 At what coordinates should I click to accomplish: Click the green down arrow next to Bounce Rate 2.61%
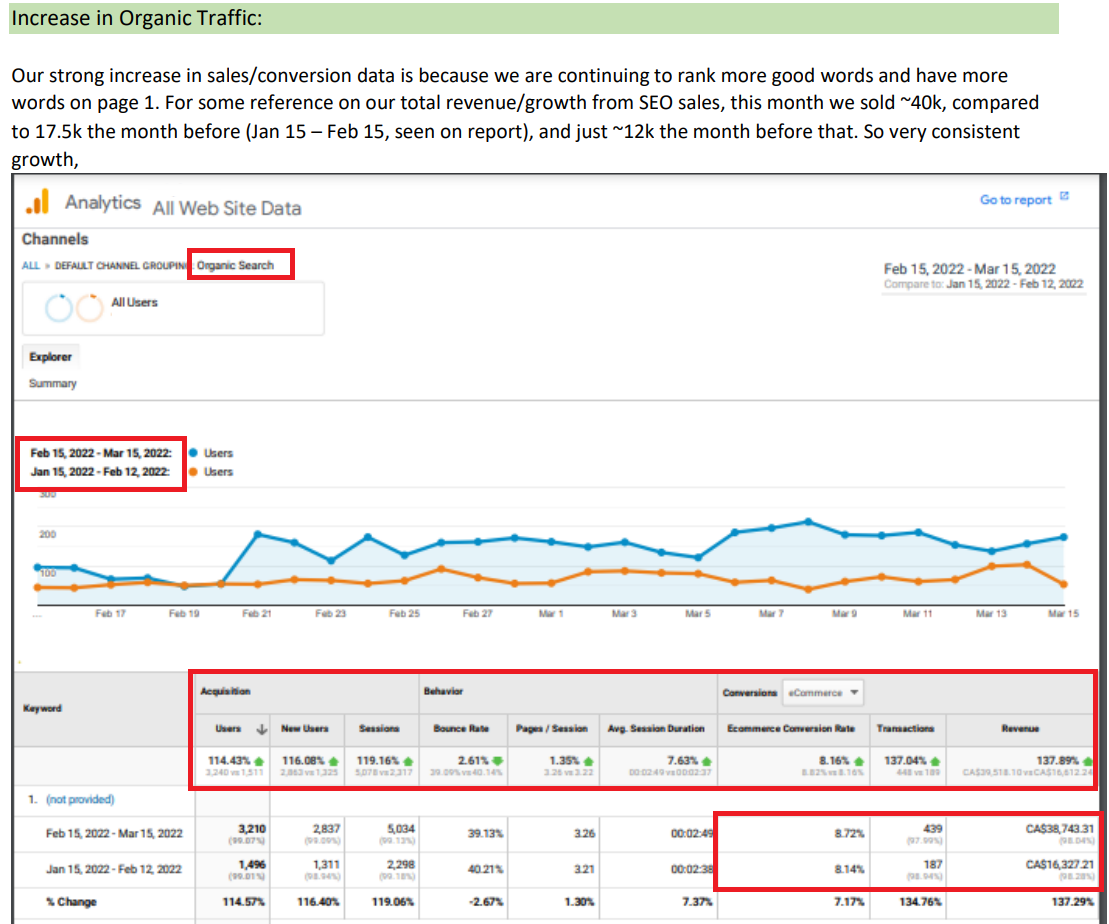(497, 761)
